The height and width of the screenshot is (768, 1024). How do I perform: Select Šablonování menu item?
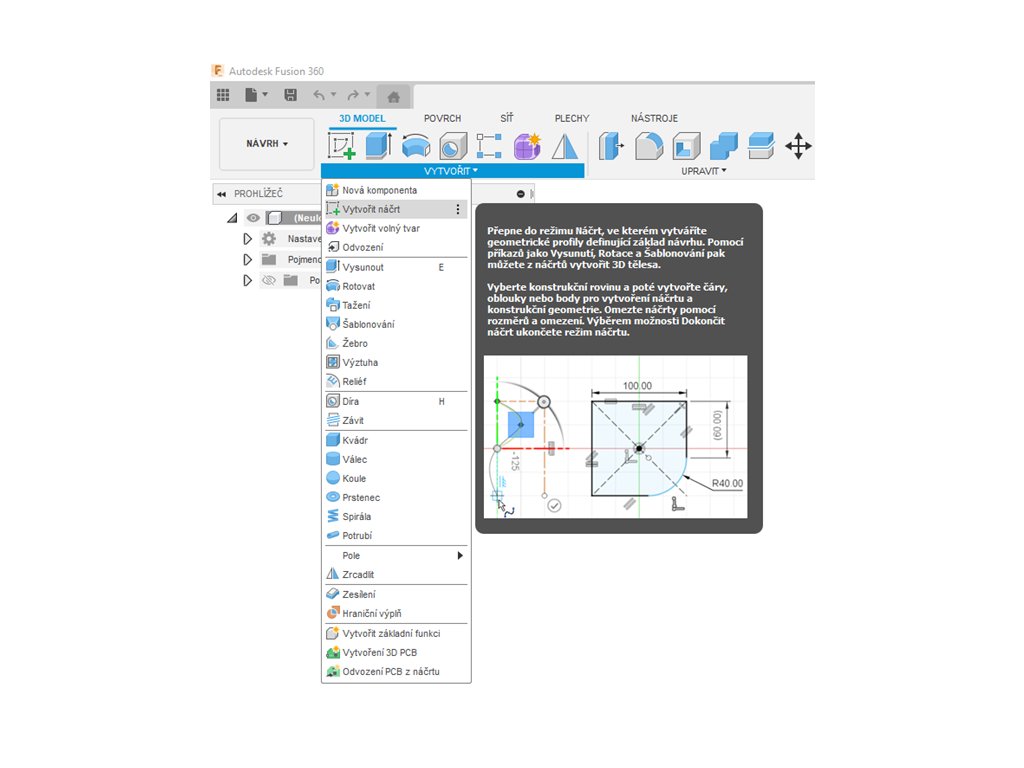point(396,324)
